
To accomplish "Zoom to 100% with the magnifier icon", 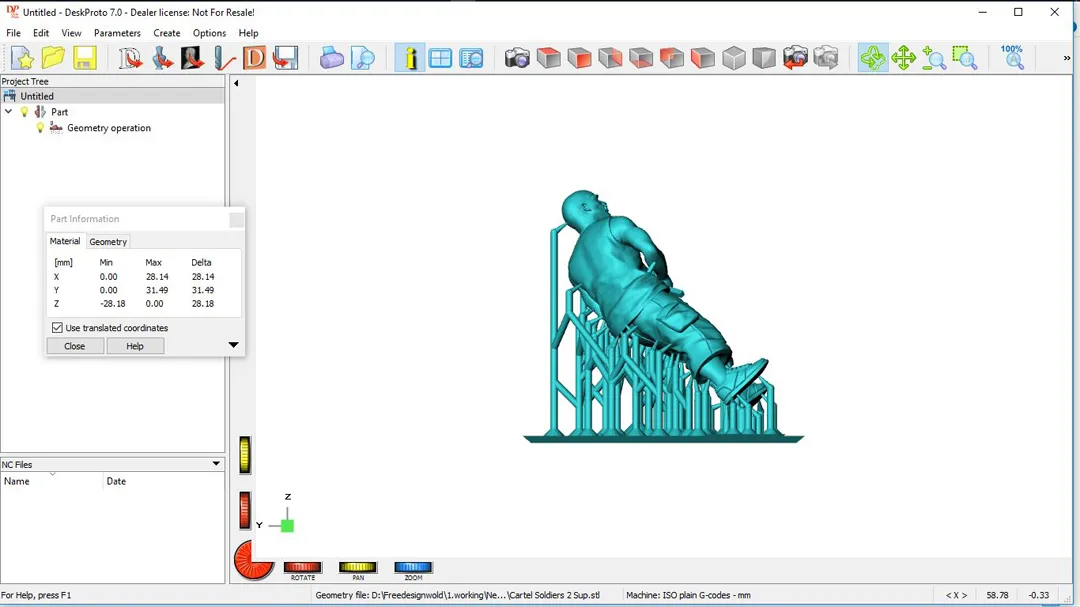I will (1012, 59).
